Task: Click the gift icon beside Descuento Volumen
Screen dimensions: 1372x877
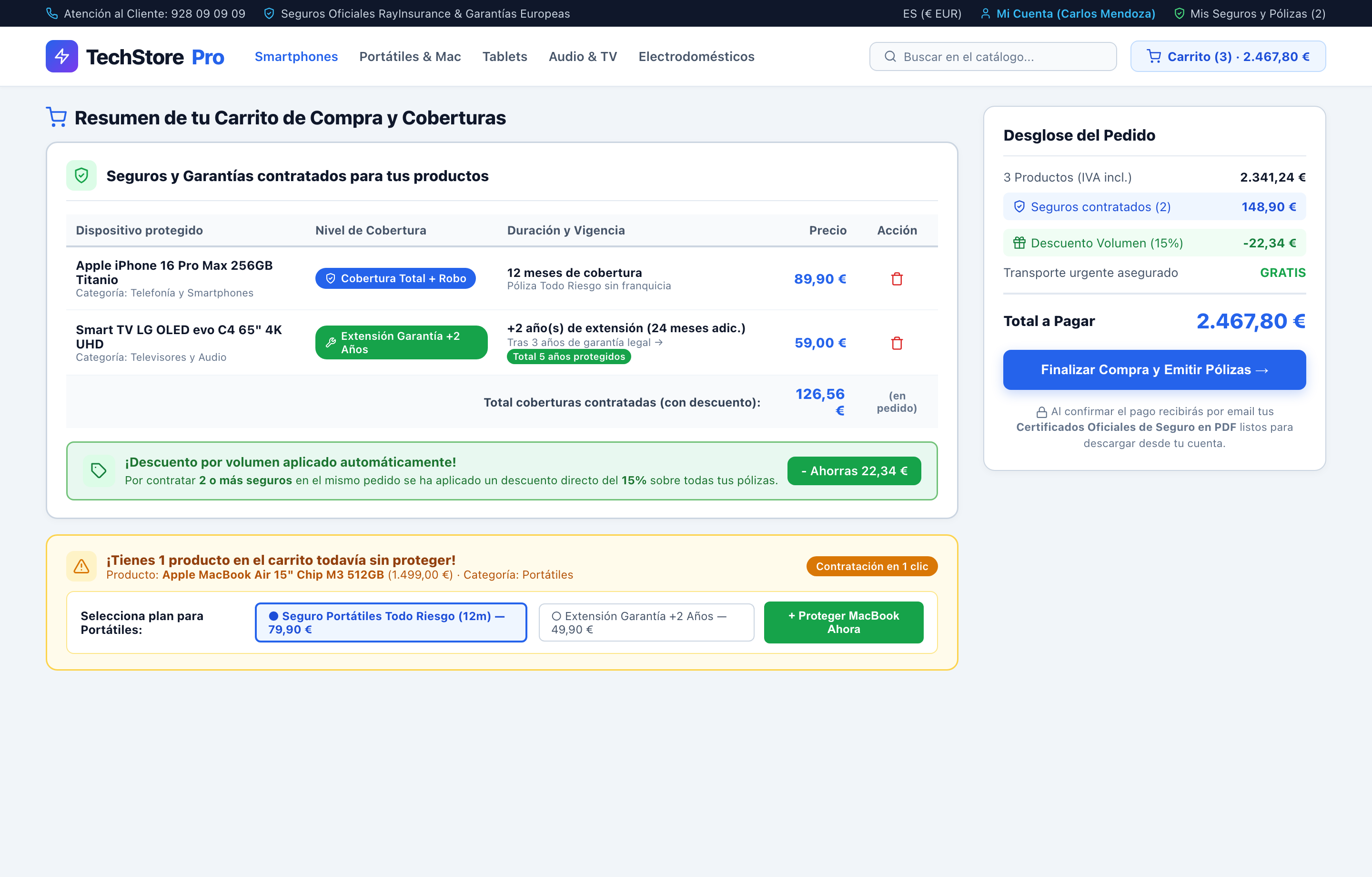Action: coord(1019,243)
